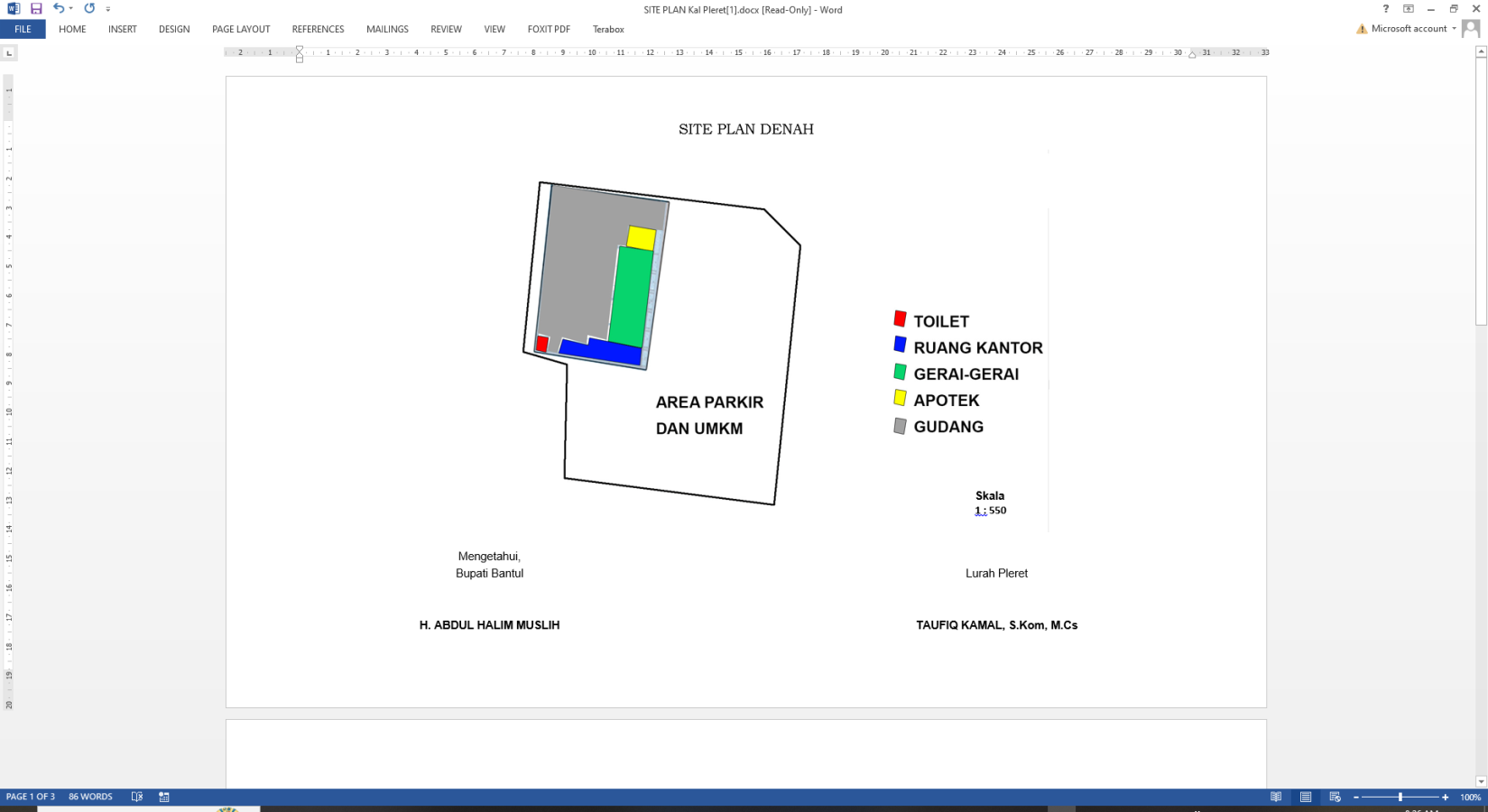Click the Redo/Repeat icon
The height and width of the screenshot is (812, 1488).
tap(89, 9)
